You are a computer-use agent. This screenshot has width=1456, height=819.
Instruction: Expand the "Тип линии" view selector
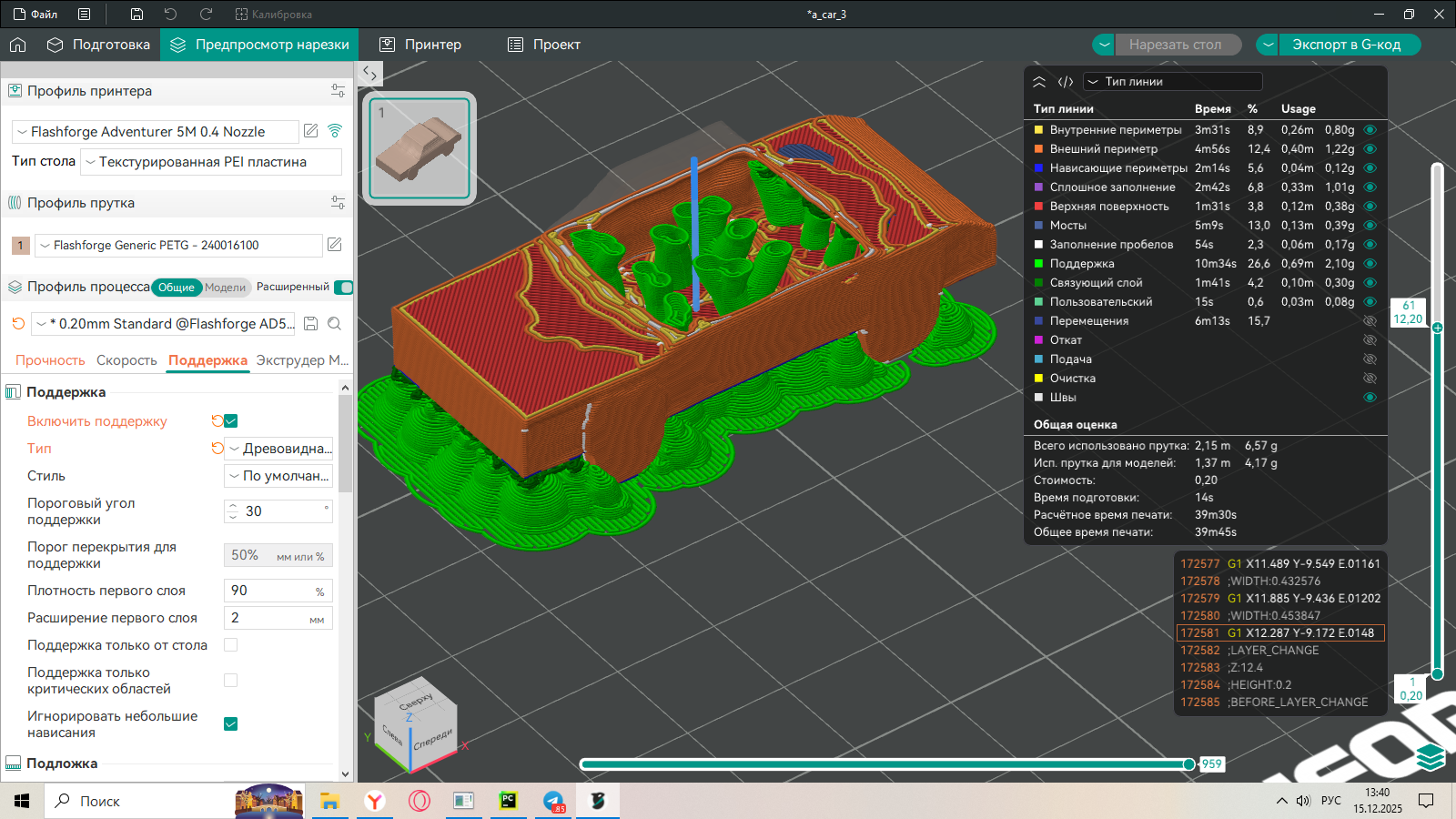pyautogui.click(x=1172, y=82)
